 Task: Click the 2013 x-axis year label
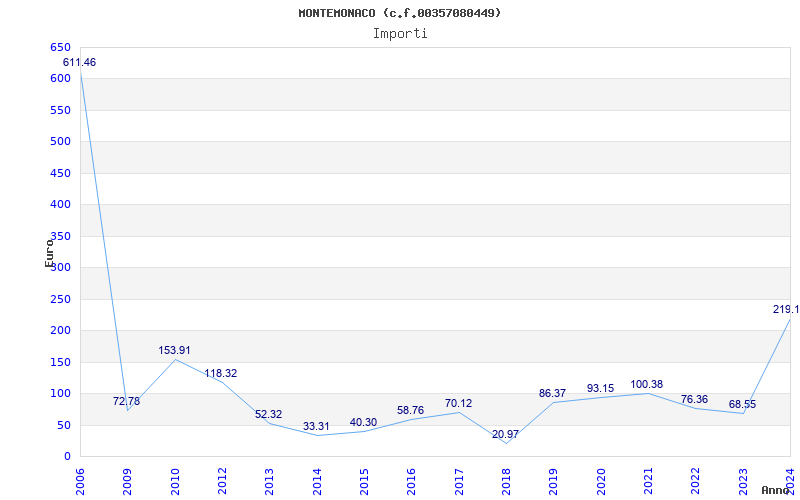(269, 481)
